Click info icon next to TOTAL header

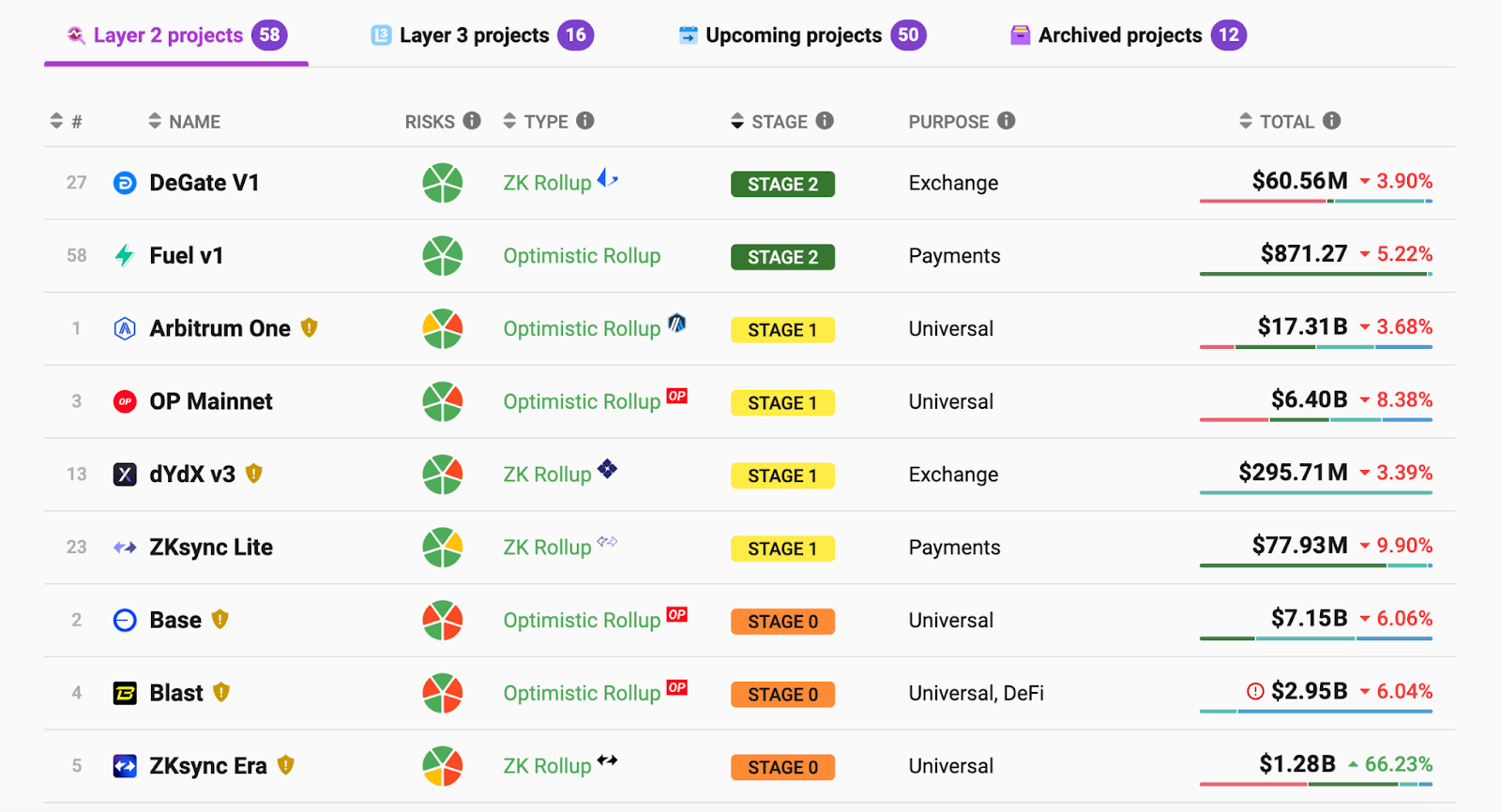tap(1331, 121)
